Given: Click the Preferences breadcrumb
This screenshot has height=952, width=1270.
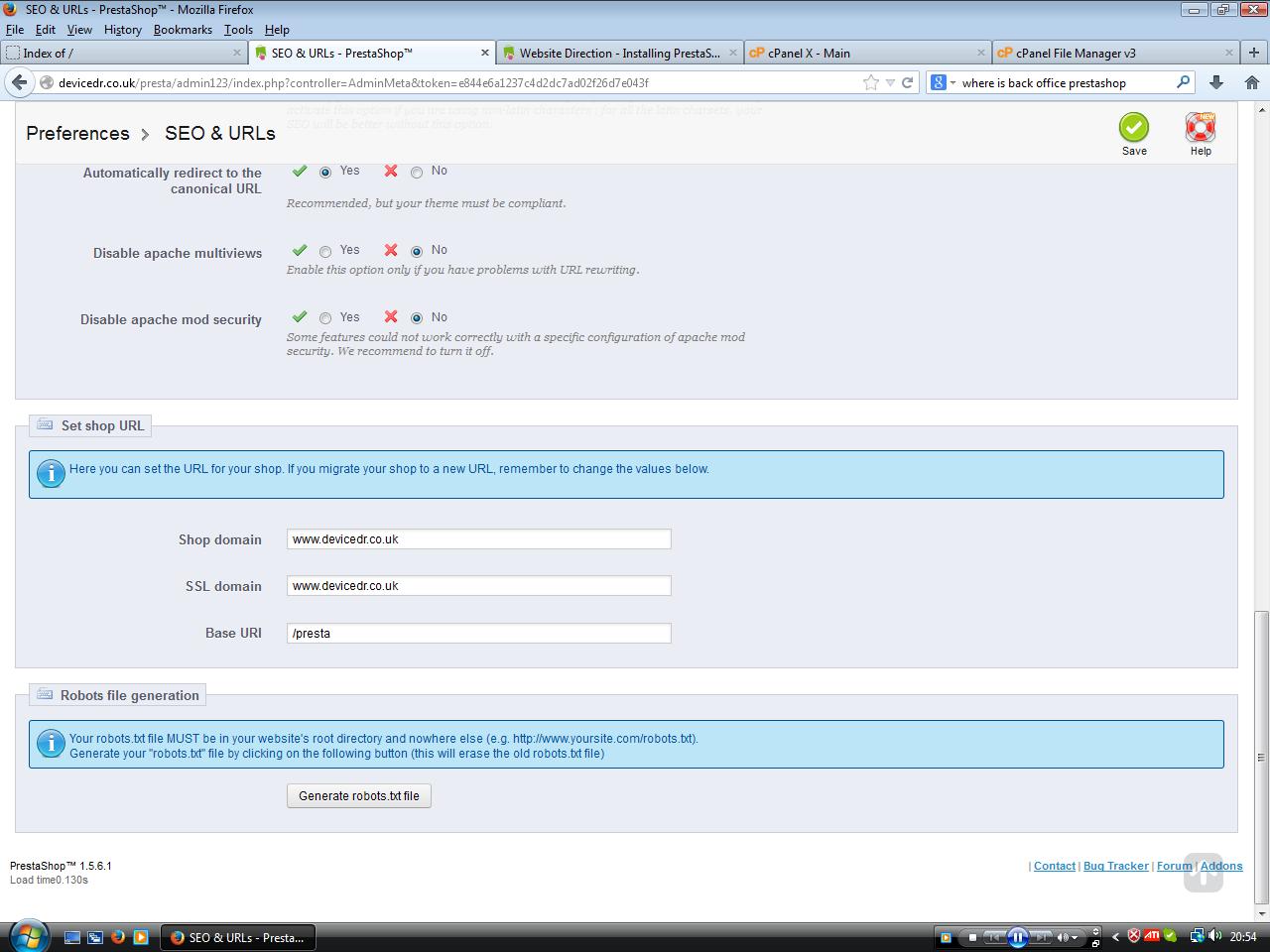Looking at the screenshot, I should 77,133.
